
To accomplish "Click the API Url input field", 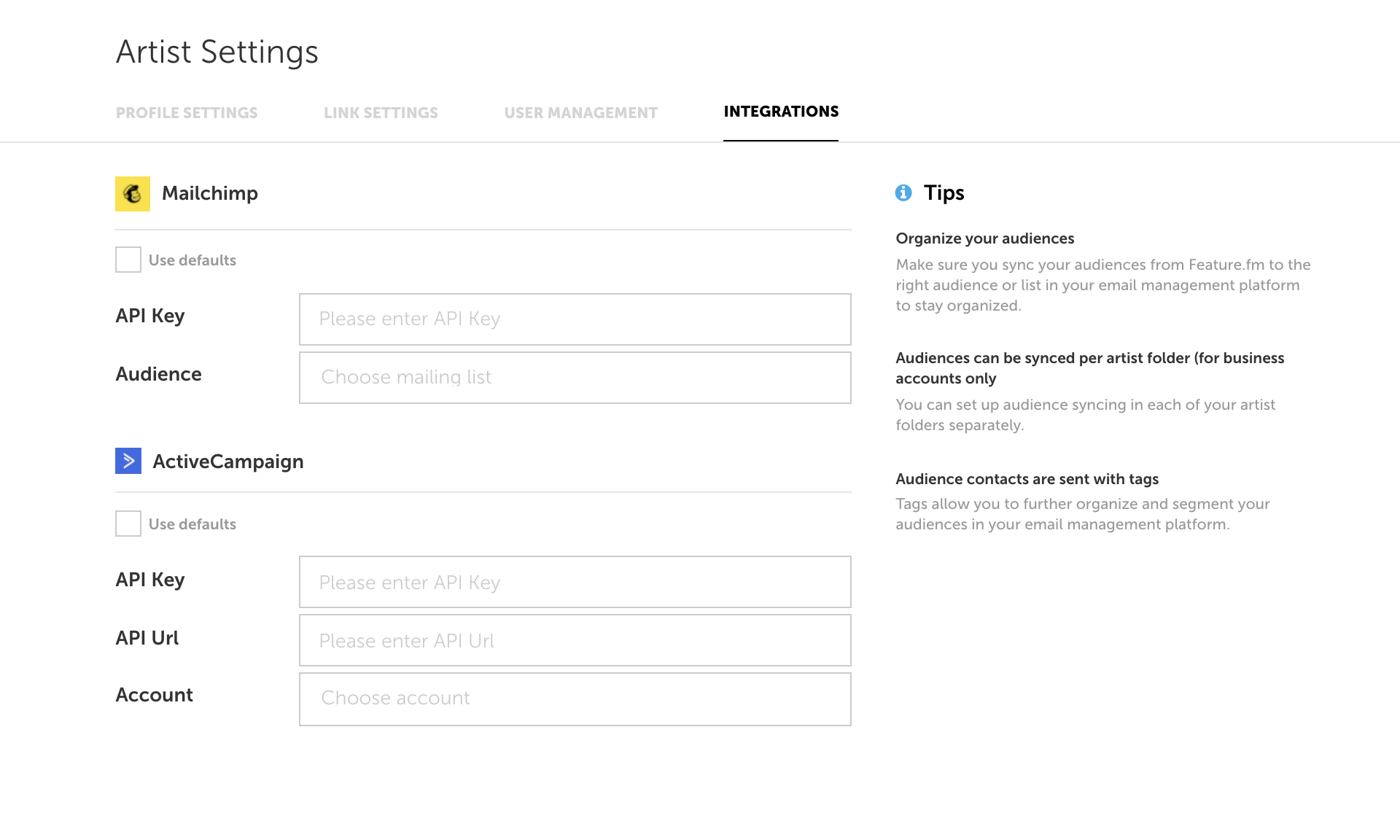I will (x=575, y=640).
